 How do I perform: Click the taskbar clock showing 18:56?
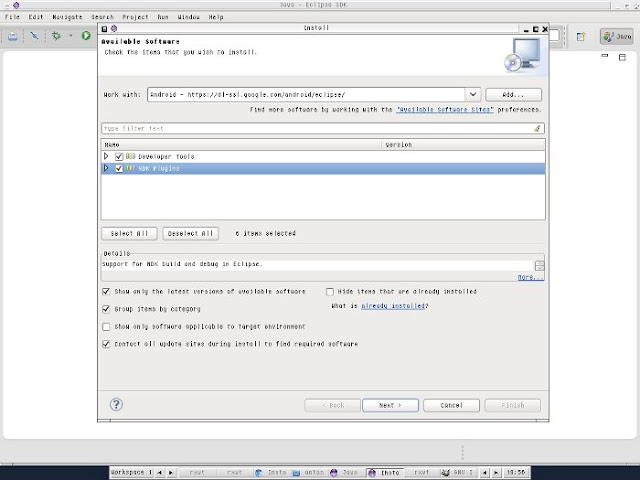[x=516, y=472]
